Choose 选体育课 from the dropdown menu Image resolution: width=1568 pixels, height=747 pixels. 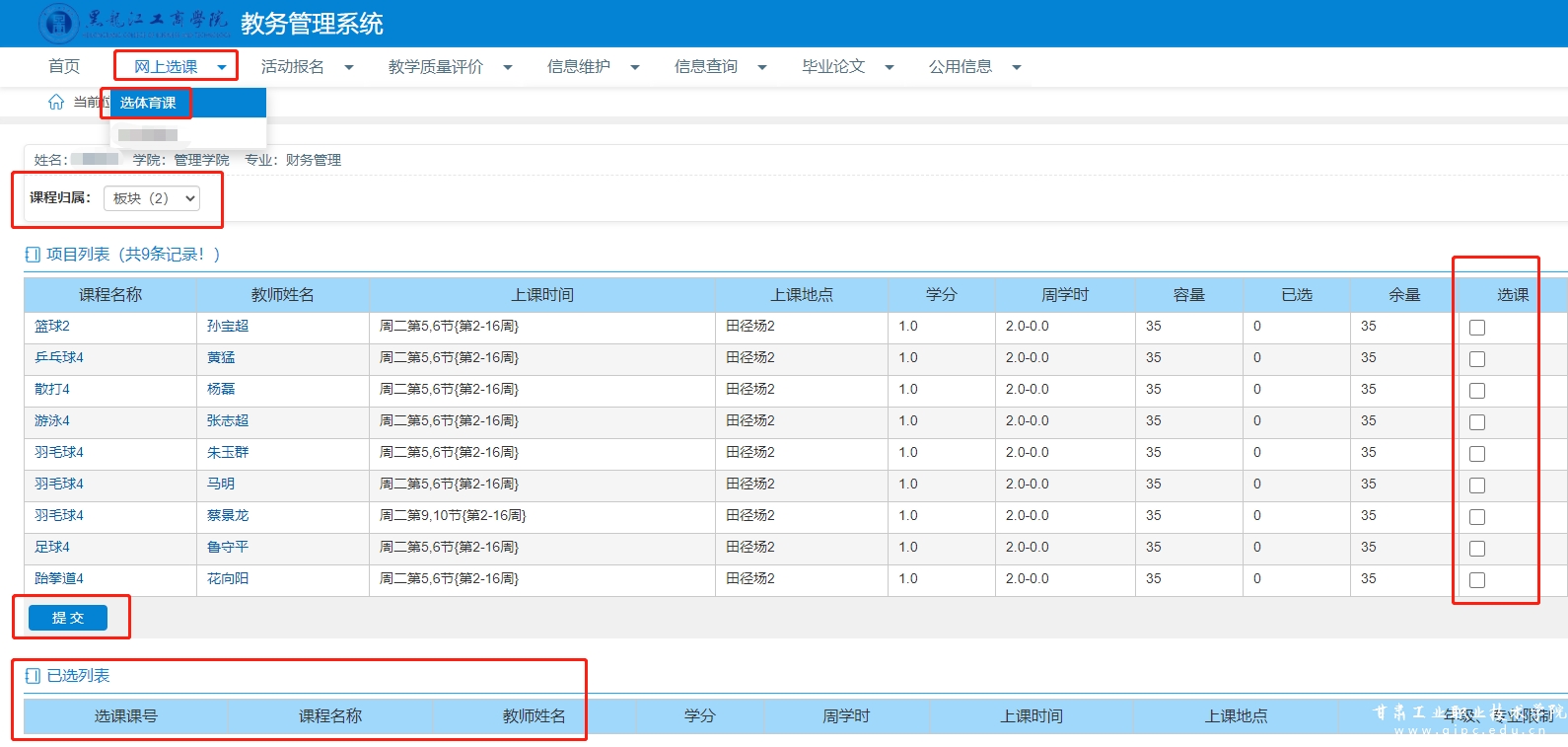[x=148, y=103]
